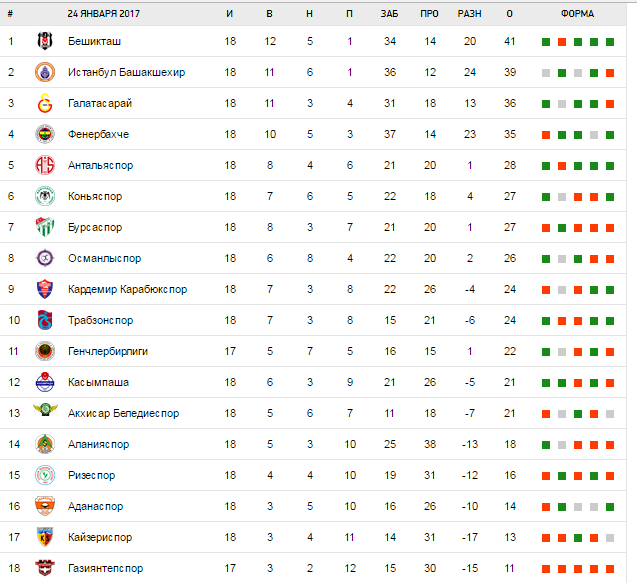This screenshot has width=637, height=583.
Task: Click Beşiktaş's first form result square
Action: pyautogui.click(x=545, y=42)
